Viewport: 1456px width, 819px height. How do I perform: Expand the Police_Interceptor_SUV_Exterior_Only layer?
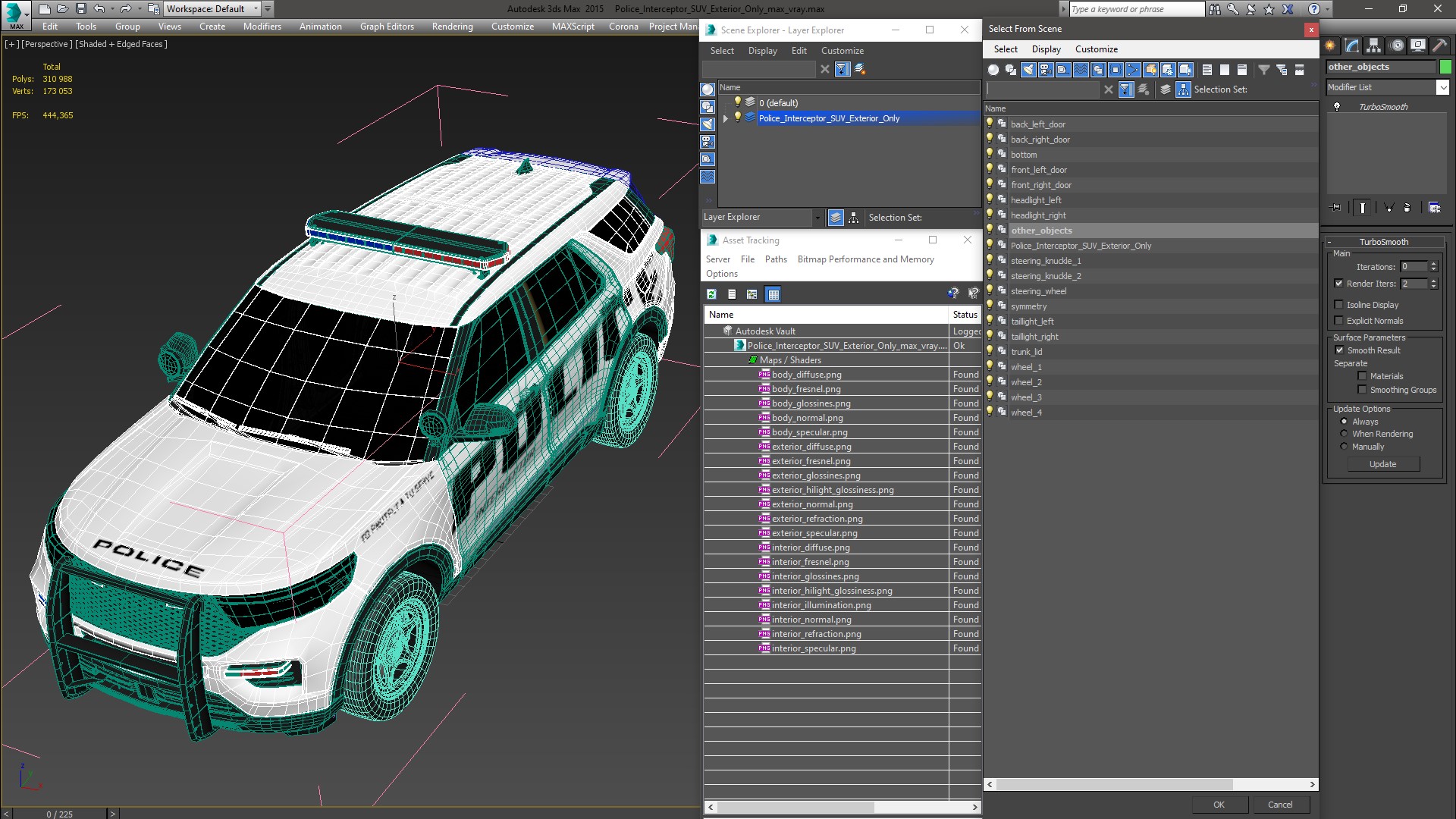coord(726,118)
